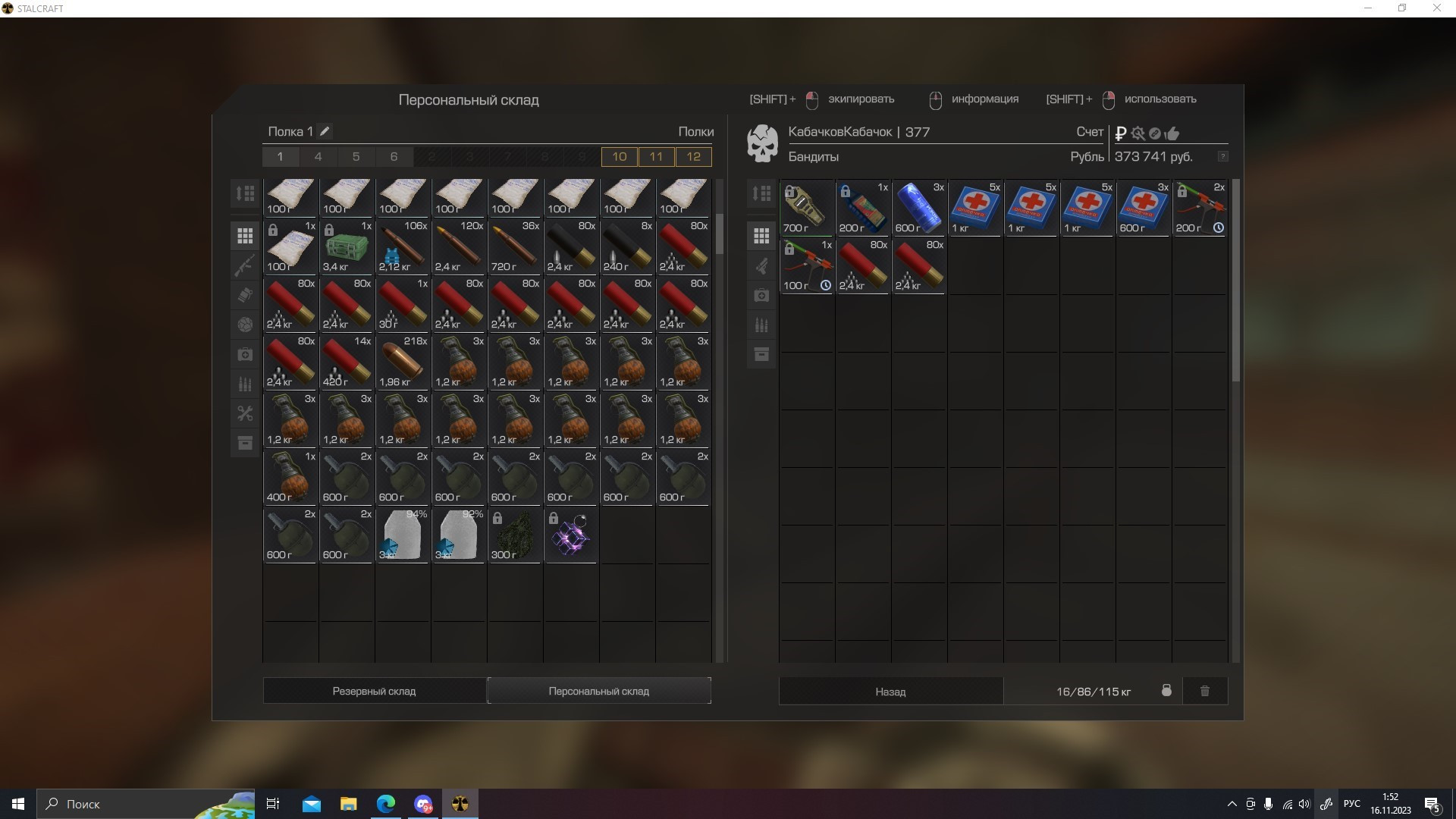The image size is (1456, 819).
Task: Show all items in warehouse grid filter
Action: pos(245,236)
